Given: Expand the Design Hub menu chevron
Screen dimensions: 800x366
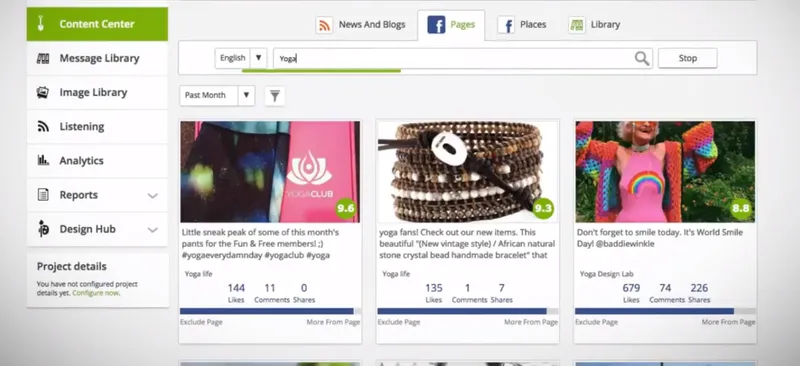Looking at the screenshot, I should click(x=153, y=230).
